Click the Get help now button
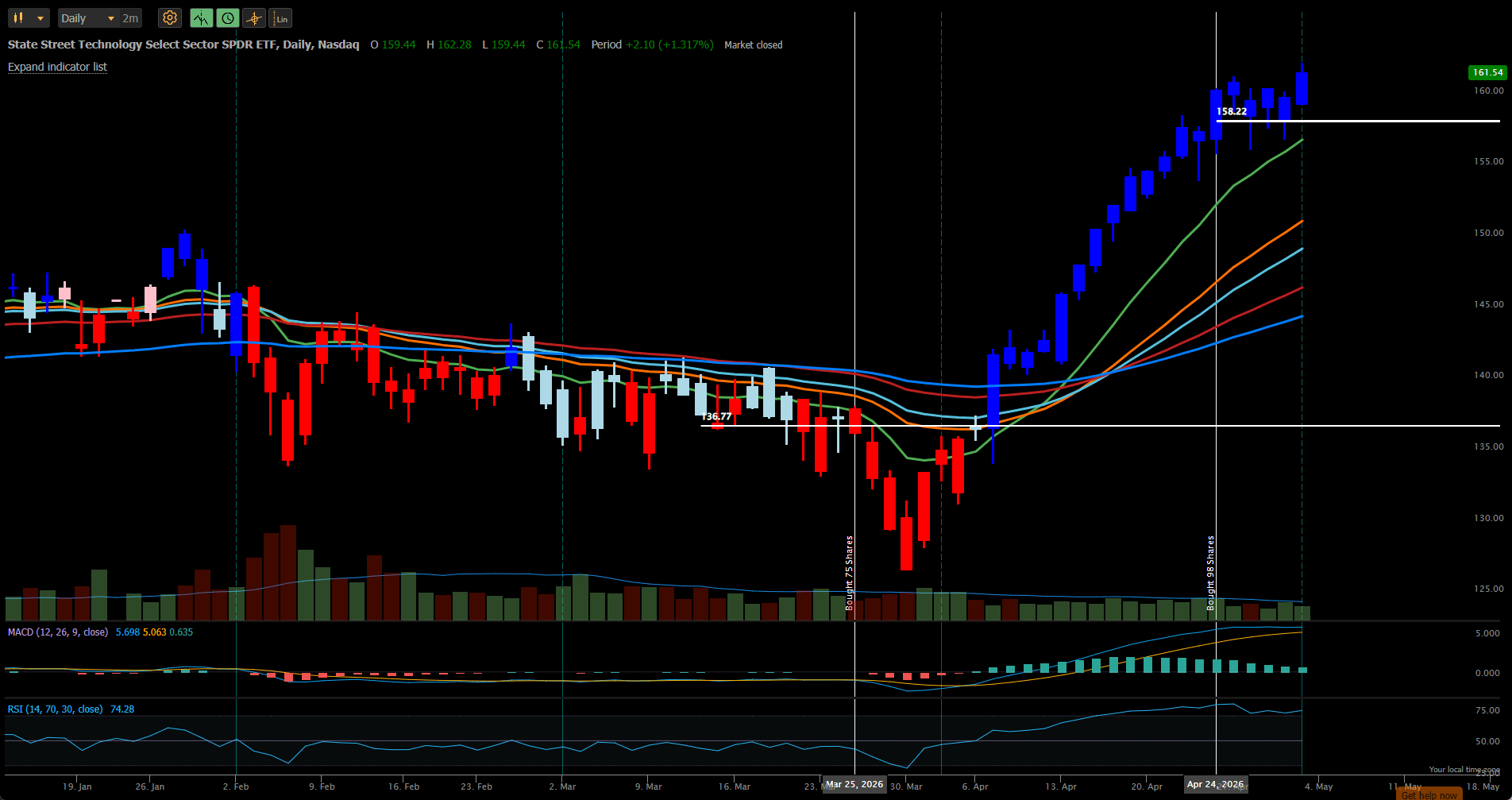 click(1429, 794)
